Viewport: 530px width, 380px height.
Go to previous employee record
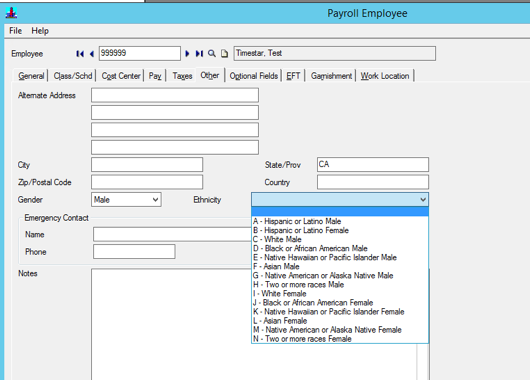point(91,54)
